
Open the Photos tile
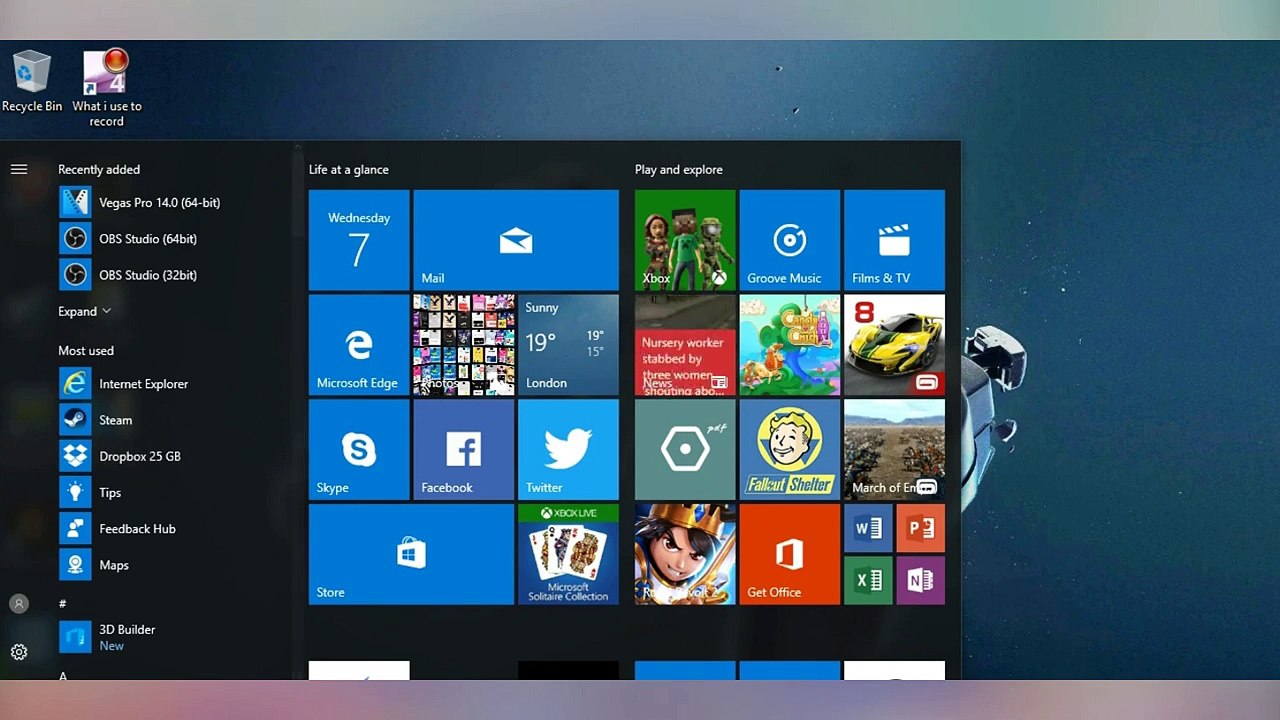(464, 345)
